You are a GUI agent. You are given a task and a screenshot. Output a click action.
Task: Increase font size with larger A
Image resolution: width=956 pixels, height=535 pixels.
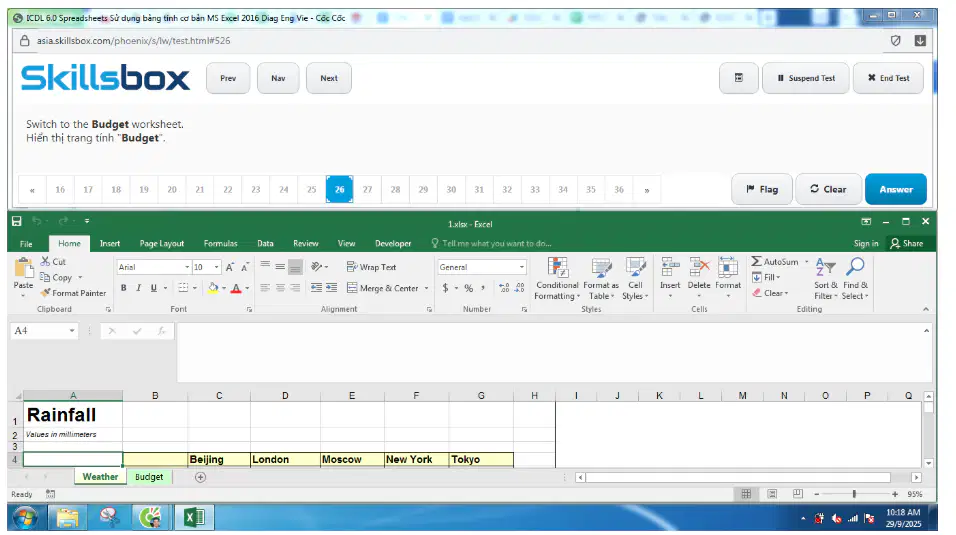click(230, 267)
